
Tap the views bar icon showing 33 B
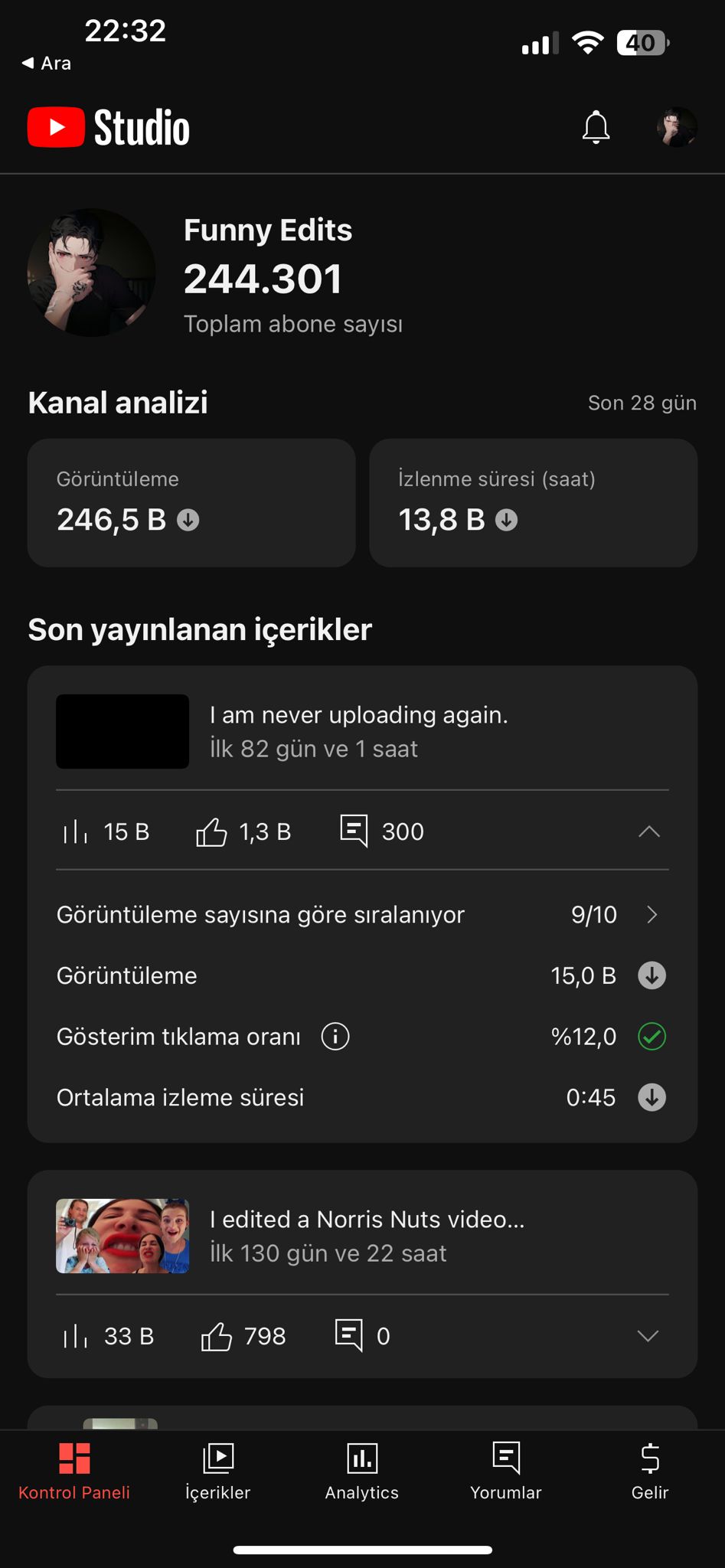[x=75, y=1337]
